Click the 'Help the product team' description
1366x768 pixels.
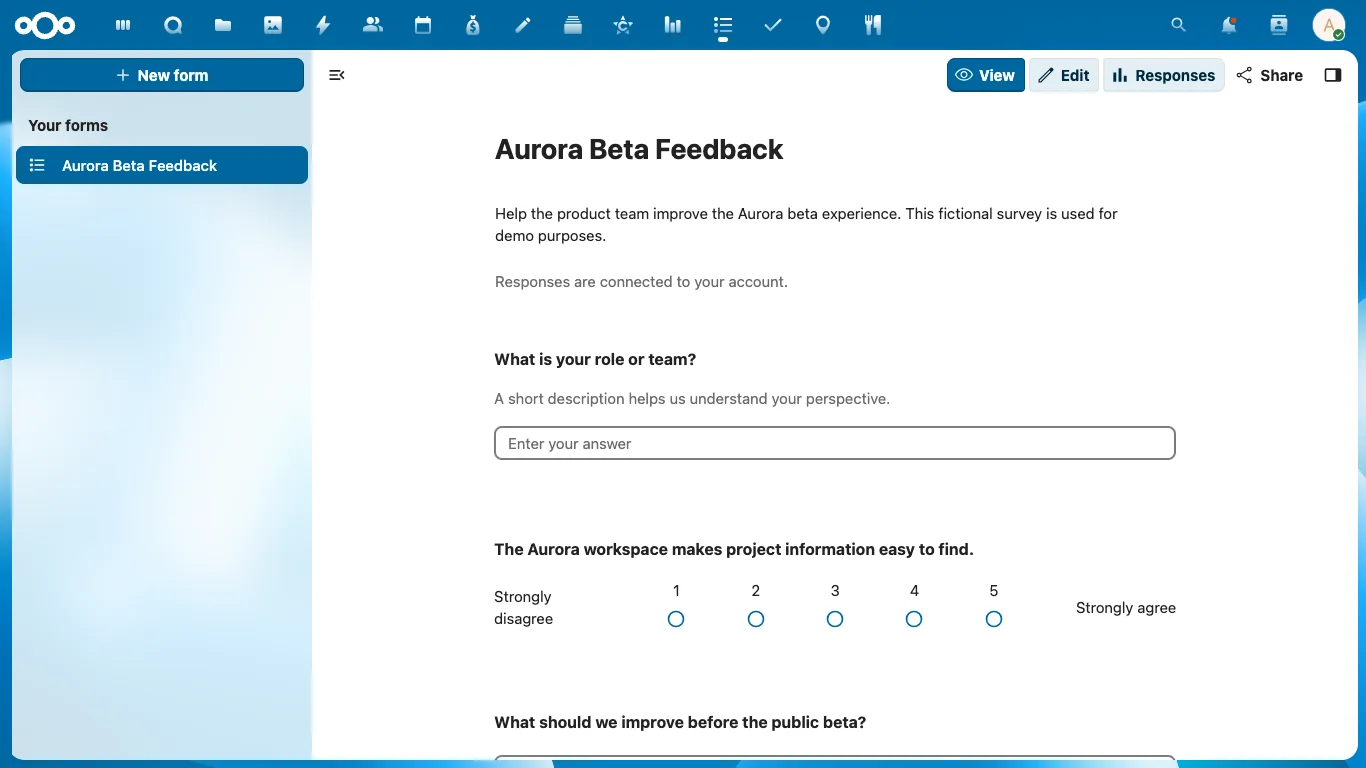806,224
